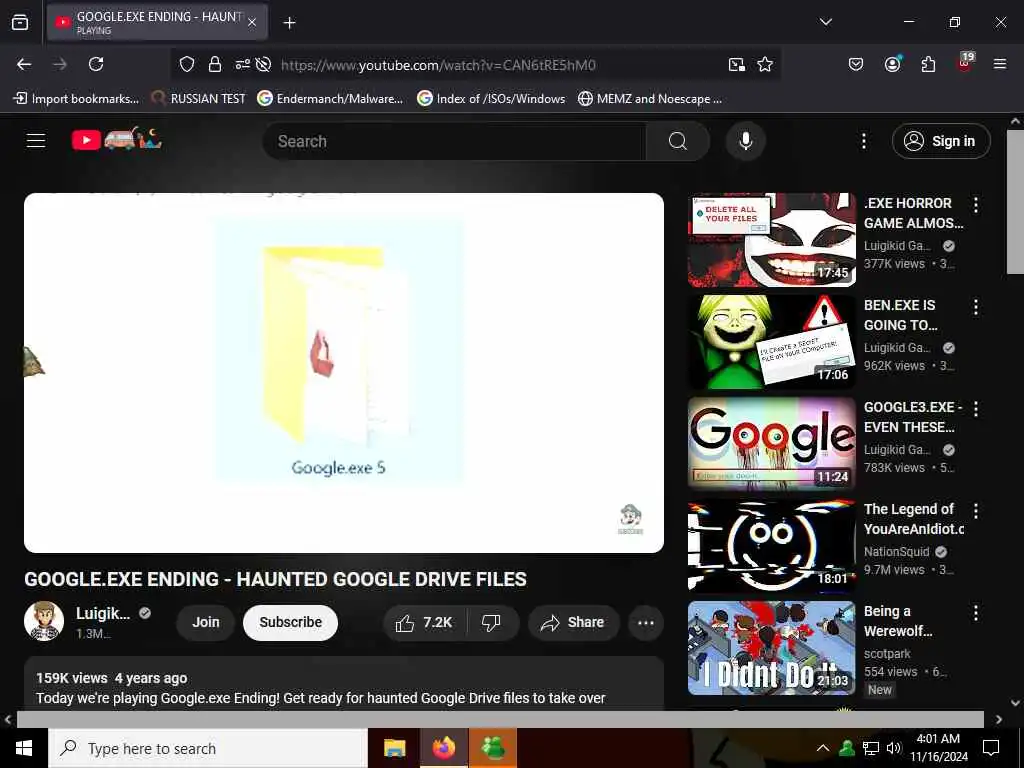Open browser extensions puzzle icon
1024x768 pixels.
[928, 64]
